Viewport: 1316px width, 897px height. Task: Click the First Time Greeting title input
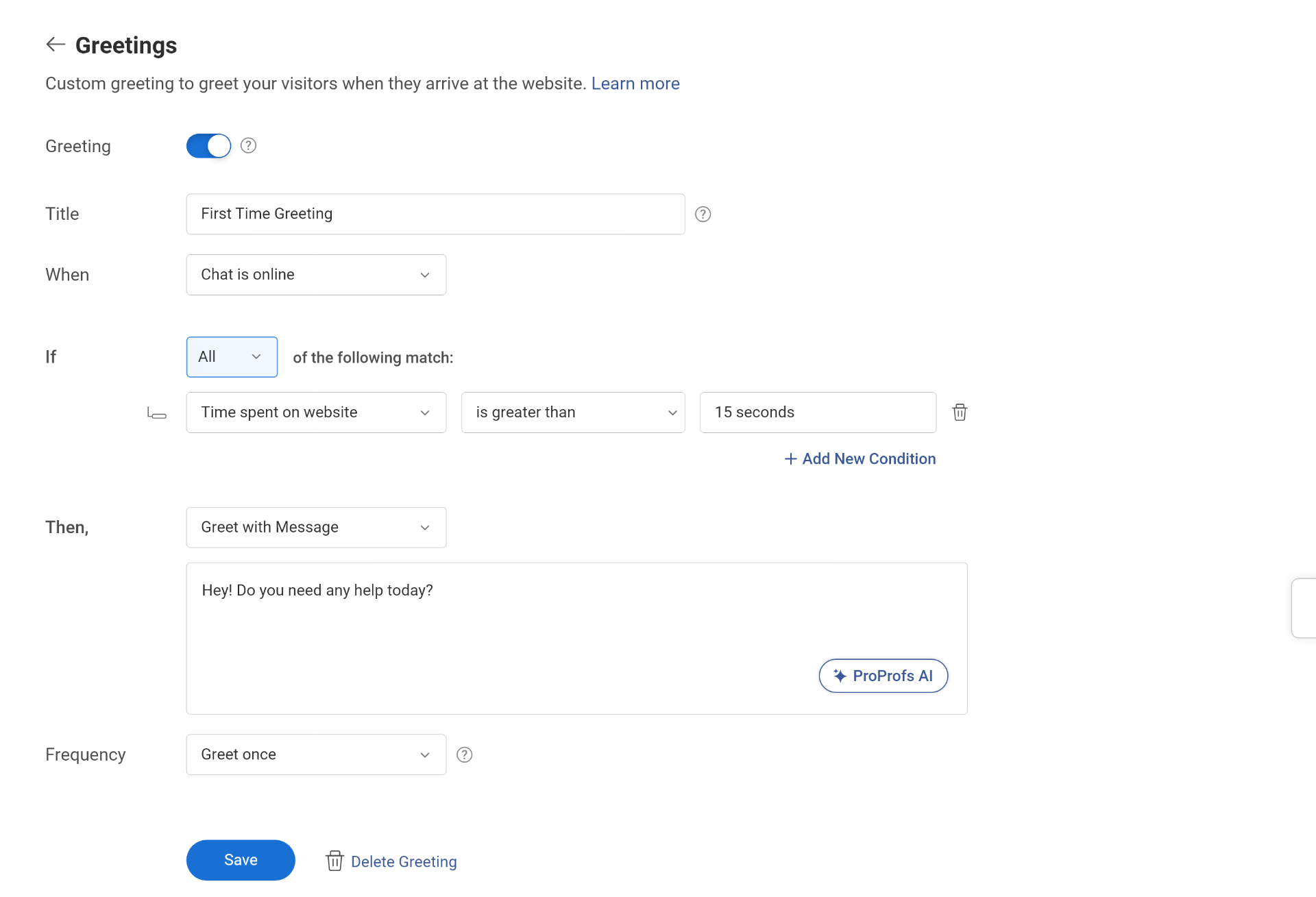pyautogui.click(x=434, y=213)
